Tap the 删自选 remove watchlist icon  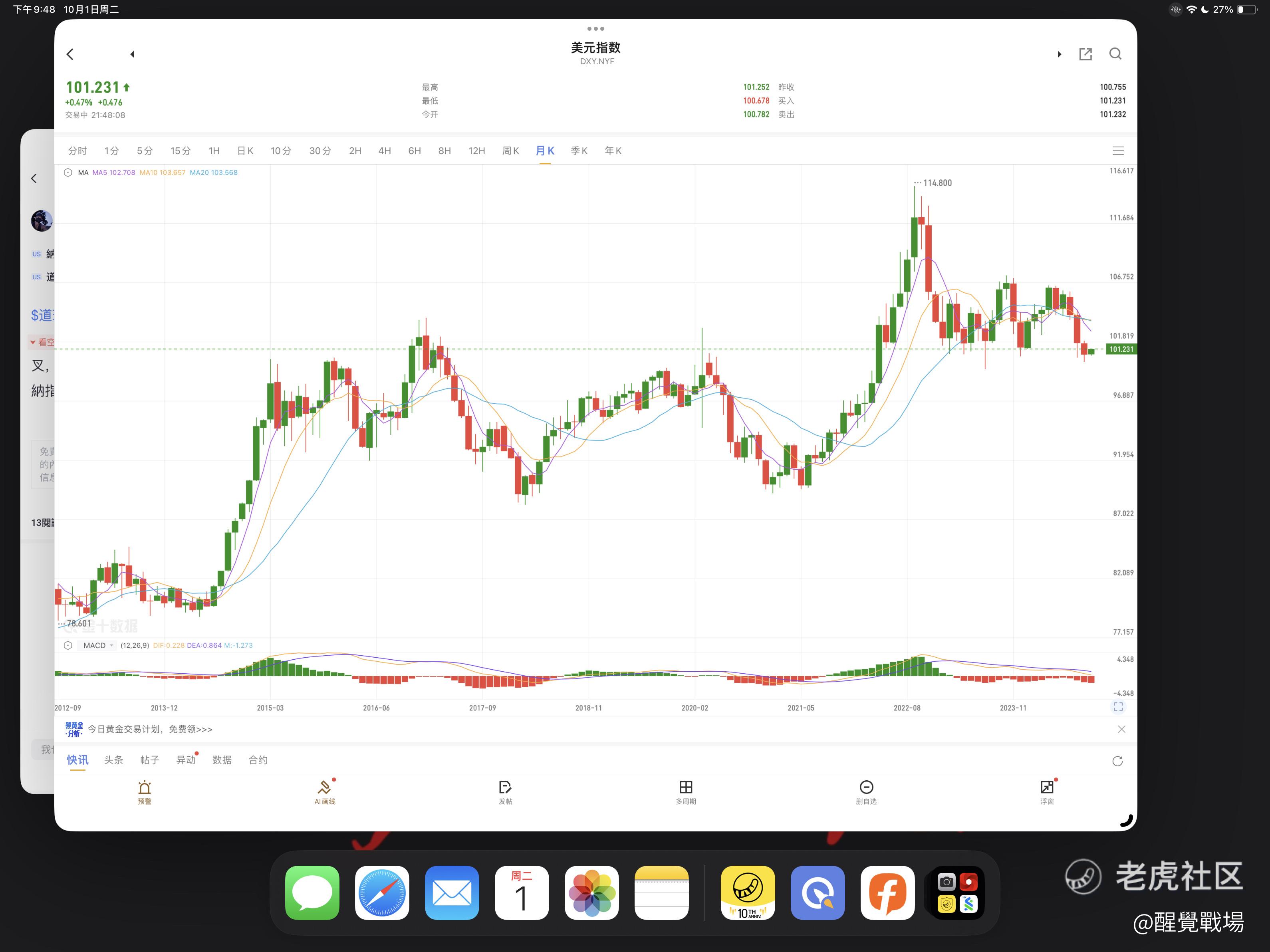click(x=866, y=787)
